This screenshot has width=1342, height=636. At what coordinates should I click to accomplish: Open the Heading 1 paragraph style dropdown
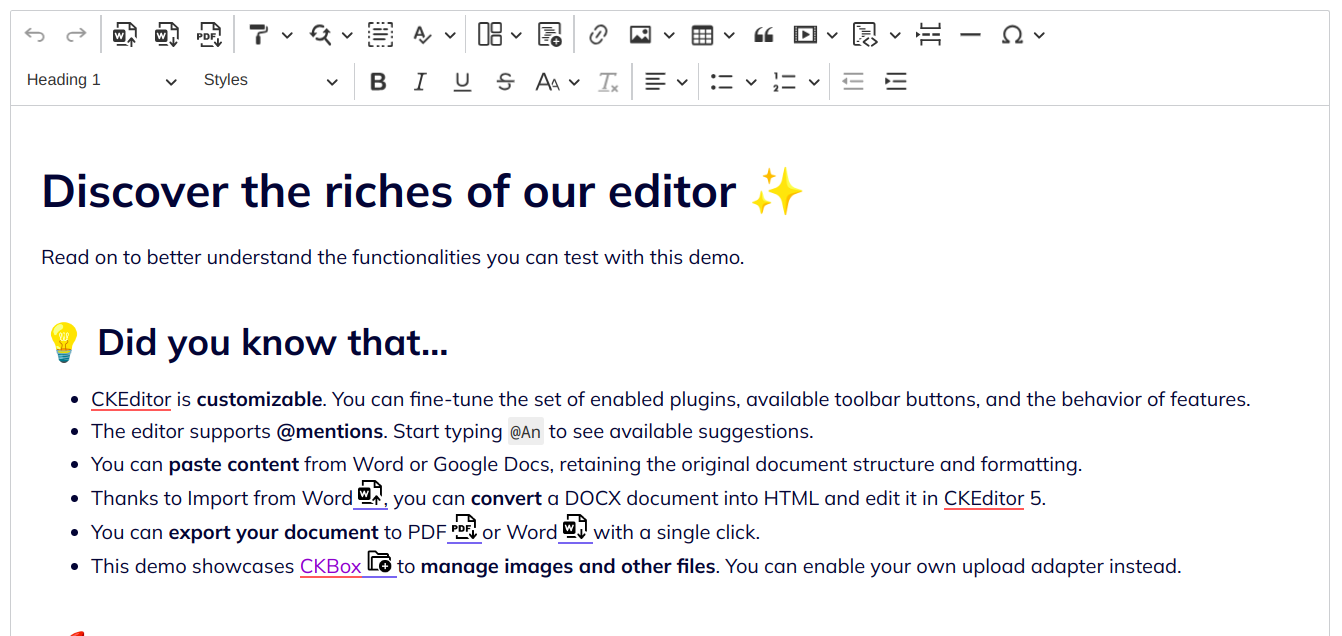pyautogui.click(x=101, y=80)
